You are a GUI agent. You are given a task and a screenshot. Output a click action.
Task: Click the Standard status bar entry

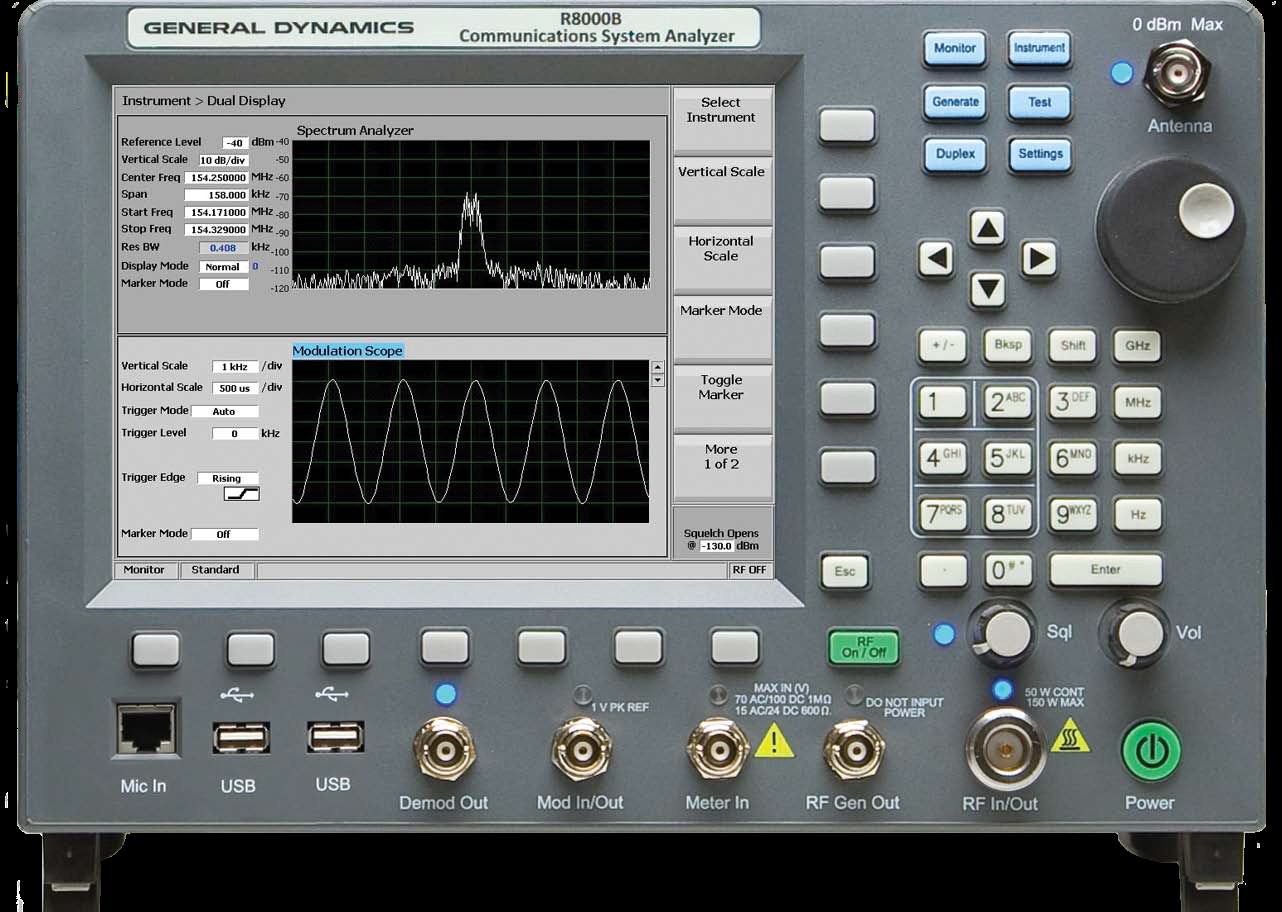216,570
